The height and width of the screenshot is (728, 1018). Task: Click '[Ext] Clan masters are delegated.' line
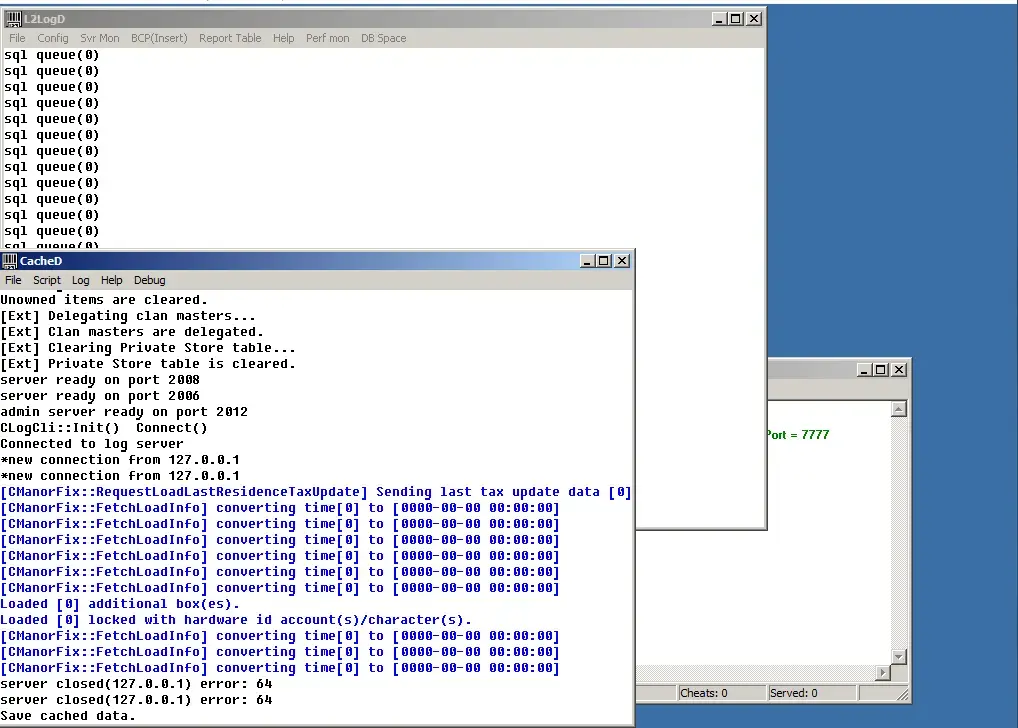pos(132,332)
